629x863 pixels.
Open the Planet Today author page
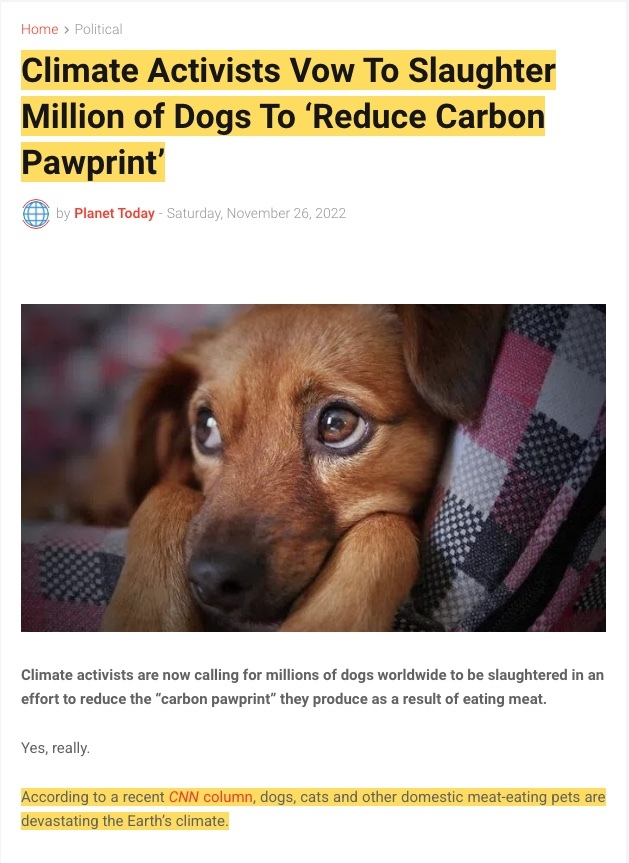(x=114, y=214)
